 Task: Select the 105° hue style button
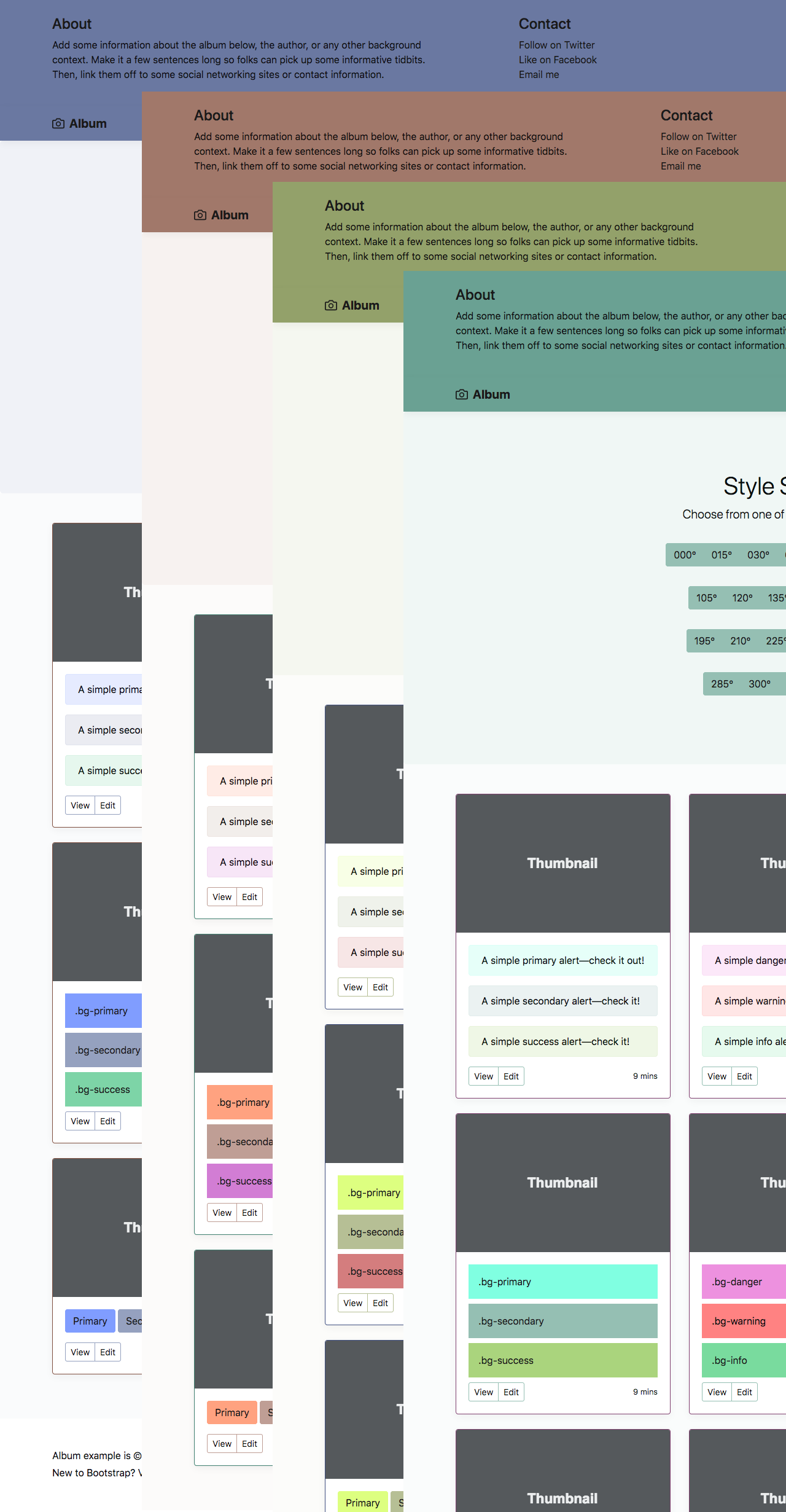point(706,598)
